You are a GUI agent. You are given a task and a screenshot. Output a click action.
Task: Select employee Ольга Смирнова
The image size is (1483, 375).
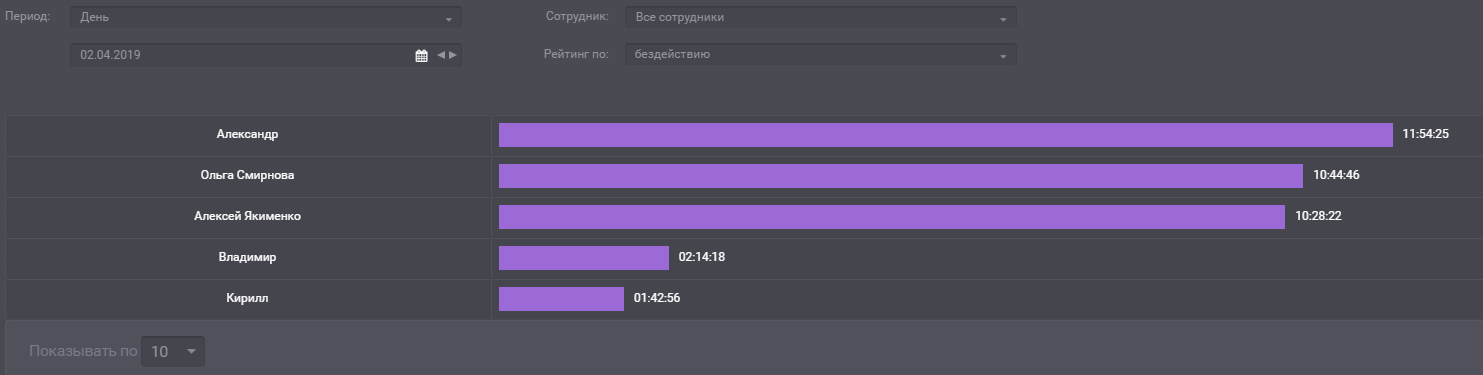coord(247,175)
